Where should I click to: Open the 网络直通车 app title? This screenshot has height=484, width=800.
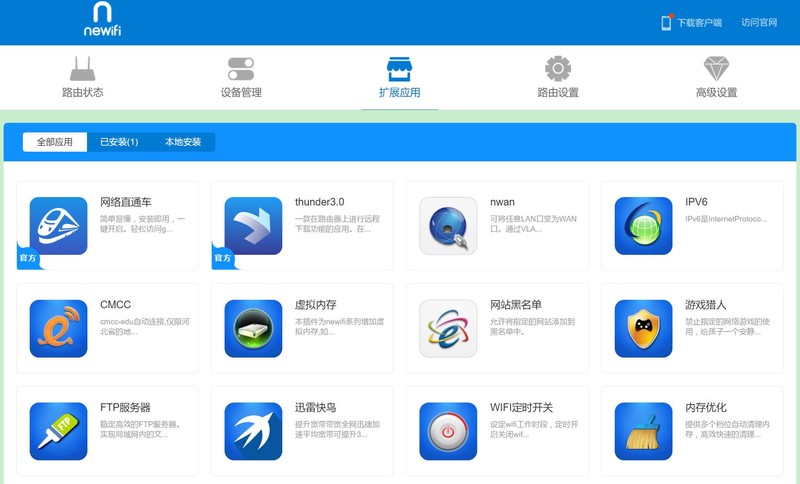click(x=126, y=202)
